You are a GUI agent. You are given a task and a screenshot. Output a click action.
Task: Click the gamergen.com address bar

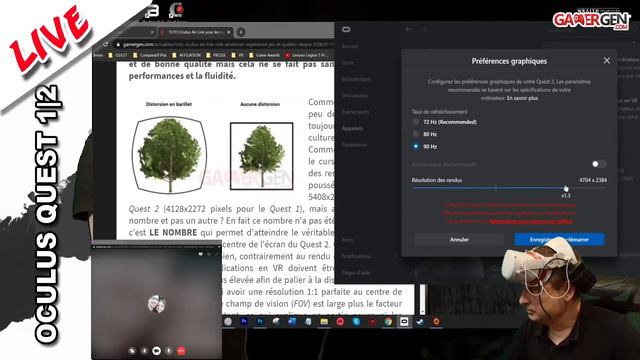coord(224,44)
